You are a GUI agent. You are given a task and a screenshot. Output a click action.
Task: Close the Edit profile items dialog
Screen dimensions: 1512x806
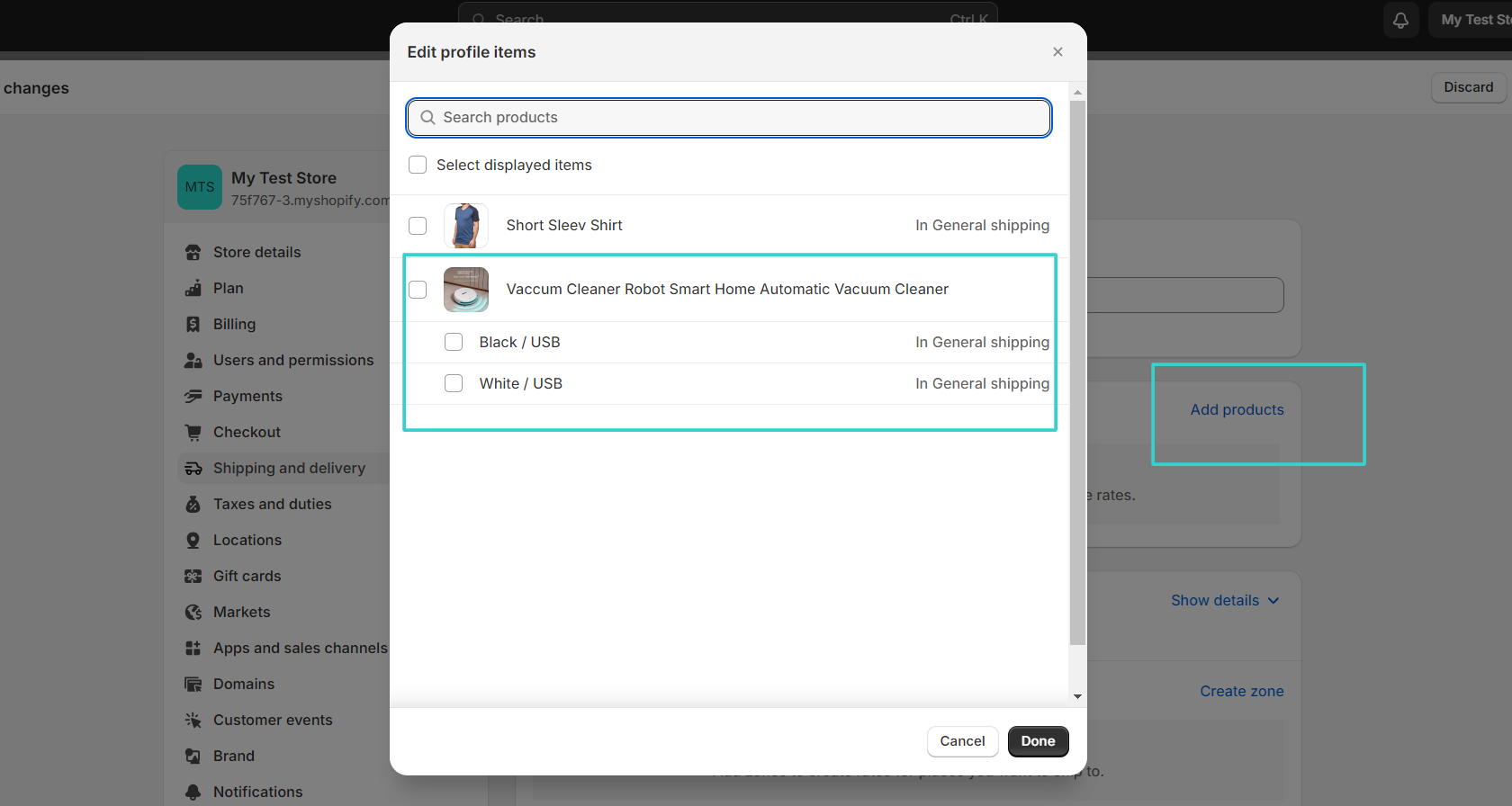(x=1057, y=52)
